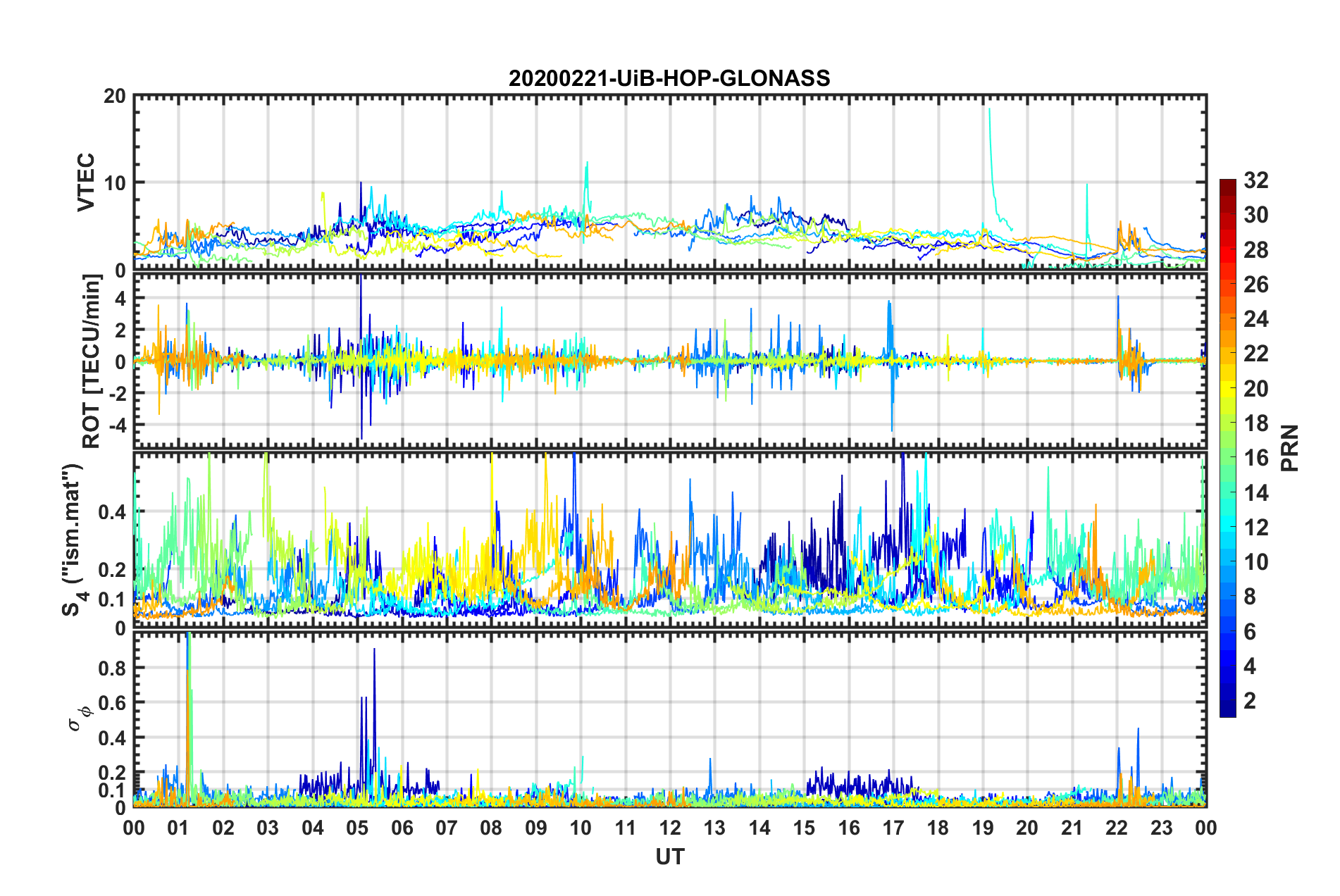Click the VTEC y-axis label
The image size is (1340, 896).
[x=86, y=182]
